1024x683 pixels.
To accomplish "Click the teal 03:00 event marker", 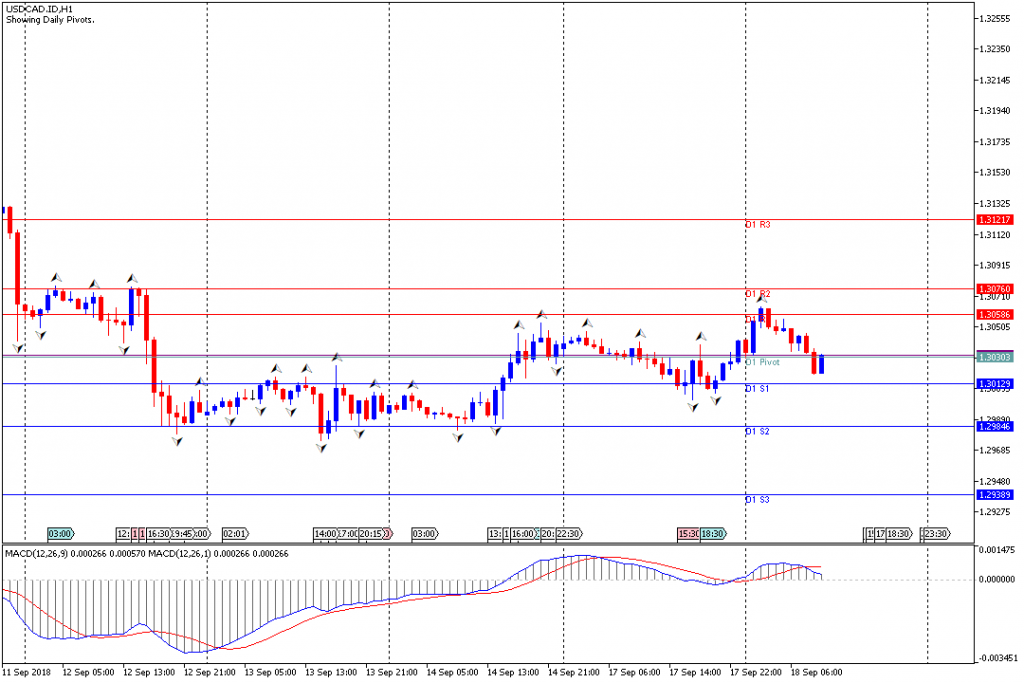I will tap(61, 534).
